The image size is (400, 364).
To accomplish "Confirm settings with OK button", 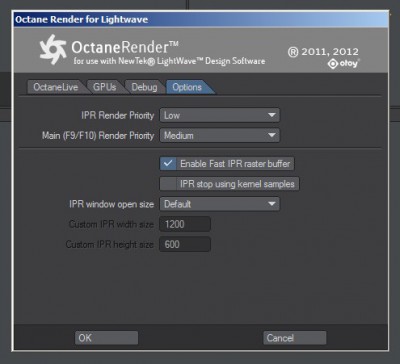I will [106, 338].
